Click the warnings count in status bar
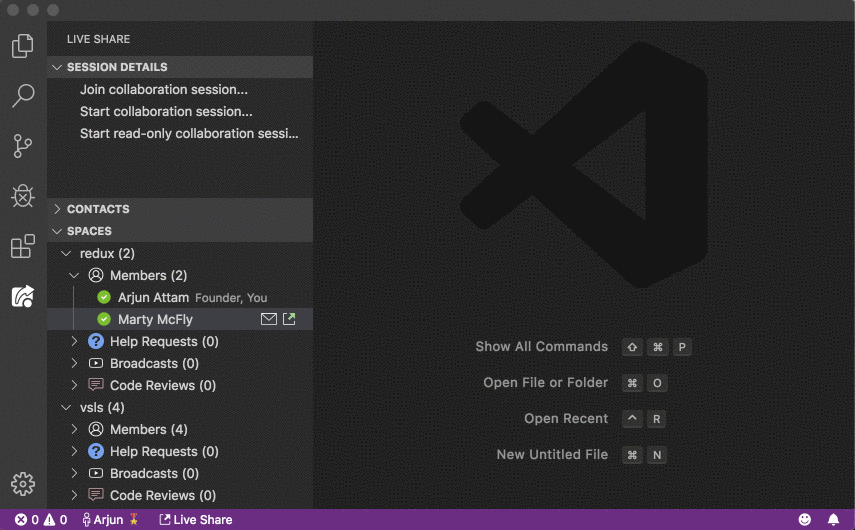855x530 pixels. pyautogui.click(x=56, y=520)
